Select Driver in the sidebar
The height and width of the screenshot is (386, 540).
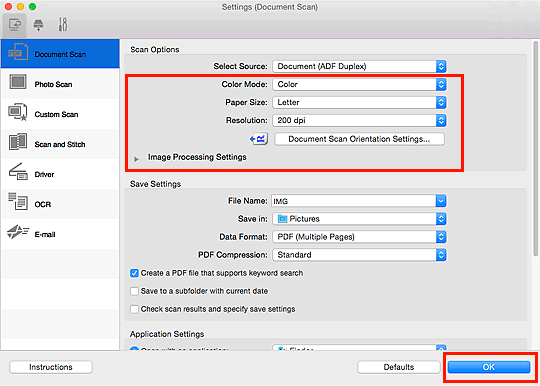tap(60, 174)
